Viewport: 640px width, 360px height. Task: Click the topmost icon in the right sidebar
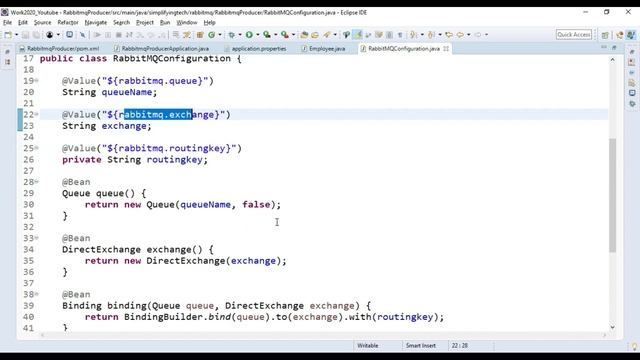pyautogui.click(x=632, y=52)
